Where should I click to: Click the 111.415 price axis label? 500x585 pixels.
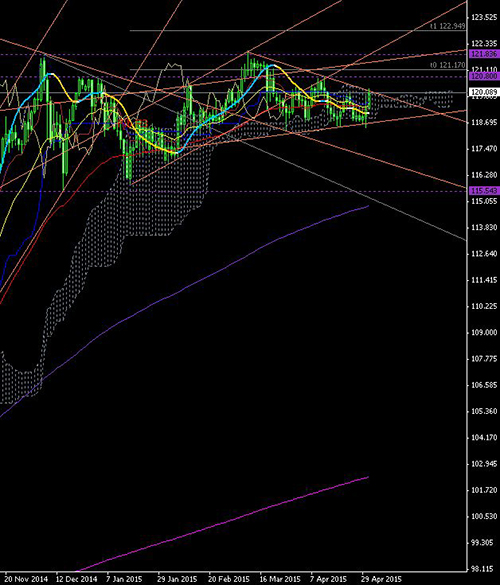[x=484, y=280]
